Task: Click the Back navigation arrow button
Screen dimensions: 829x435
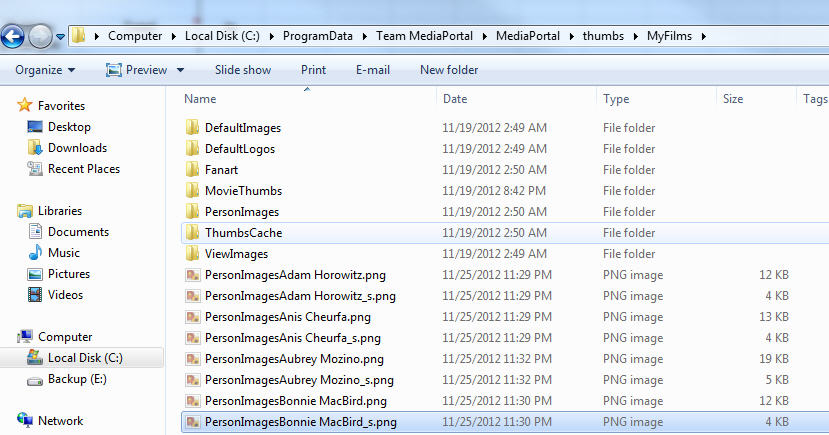Action: [13, 37]
